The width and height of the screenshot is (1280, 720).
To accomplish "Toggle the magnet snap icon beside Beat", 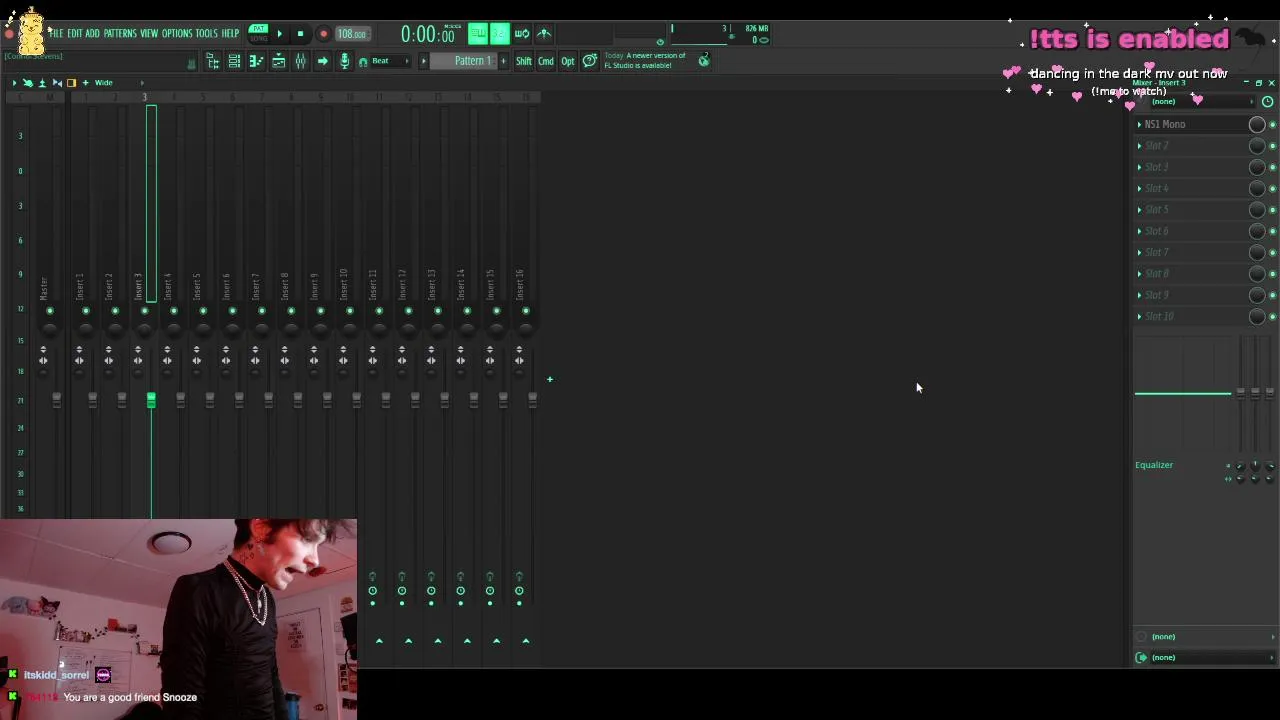I will pos(363,62).
